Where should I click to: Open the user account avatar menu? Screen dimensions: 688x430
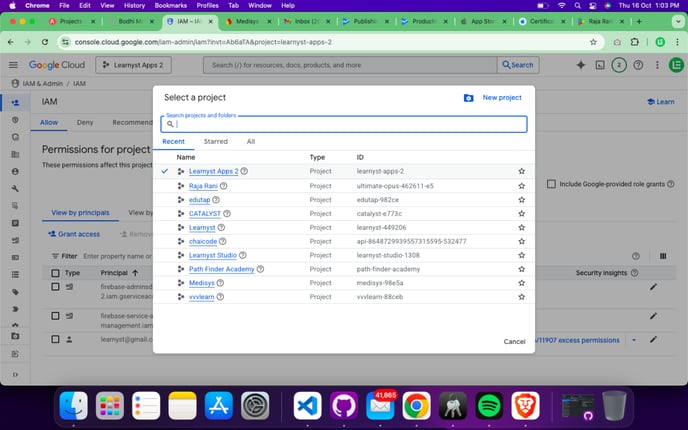675,65
